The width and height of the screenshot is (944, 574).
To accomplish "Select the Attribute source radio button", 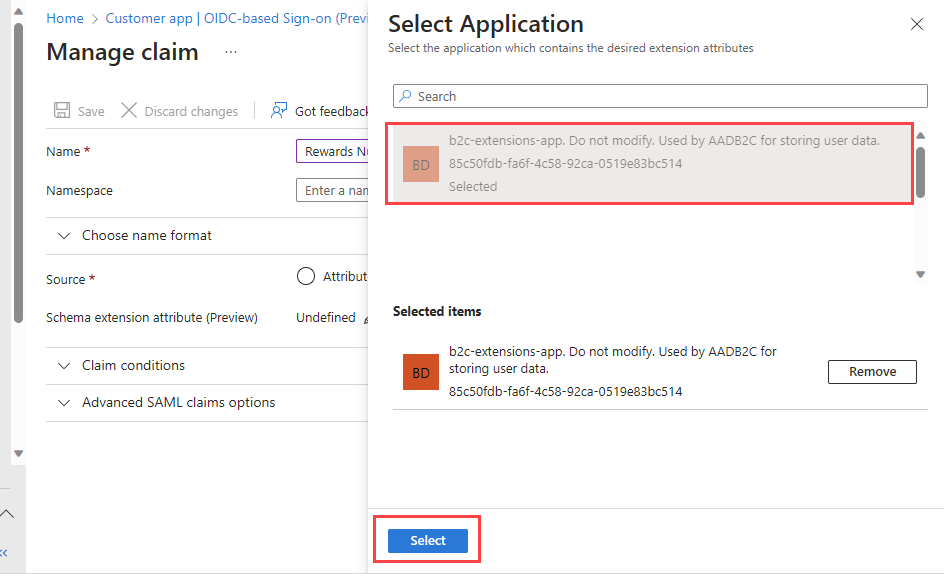I will (x=306, y=276).
